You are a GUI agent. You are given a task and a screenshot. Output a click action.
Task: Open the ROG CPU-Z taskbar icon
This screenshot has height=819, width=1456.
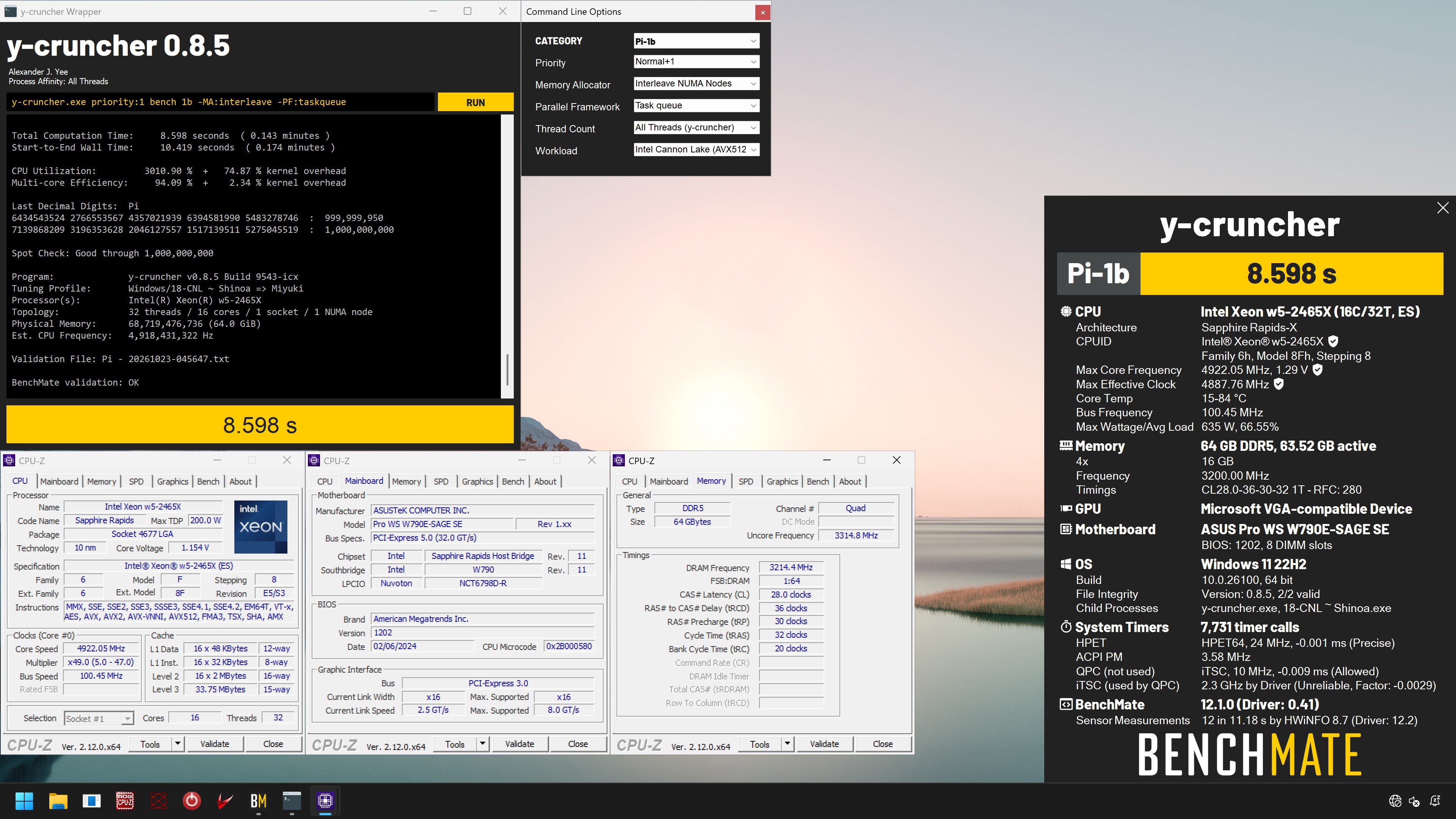[x=125, y=800]
